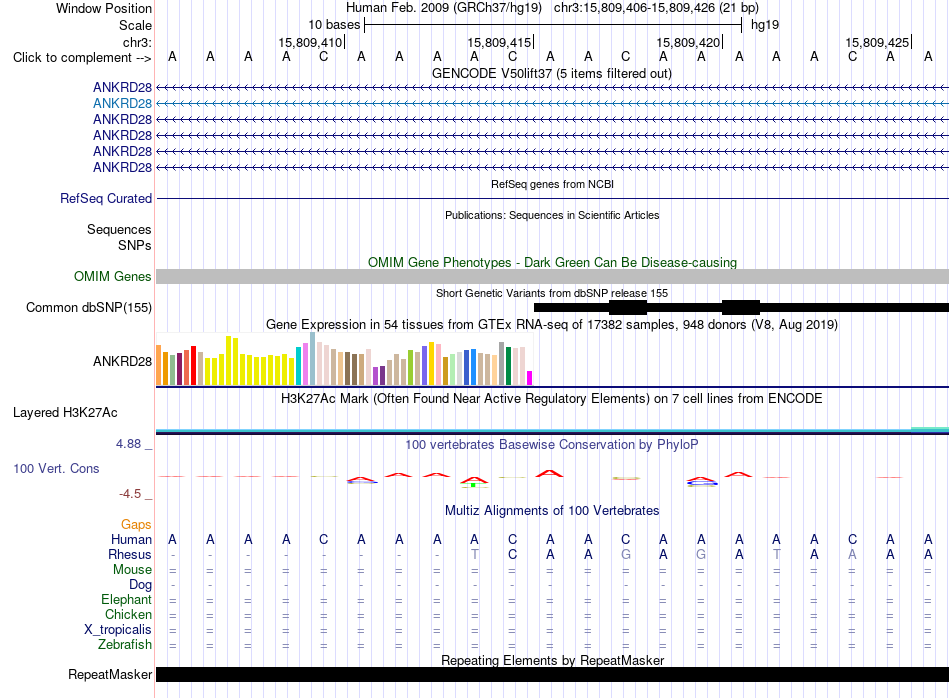Click the Layered H3K27Ac track label

click(x=65, y=413)
